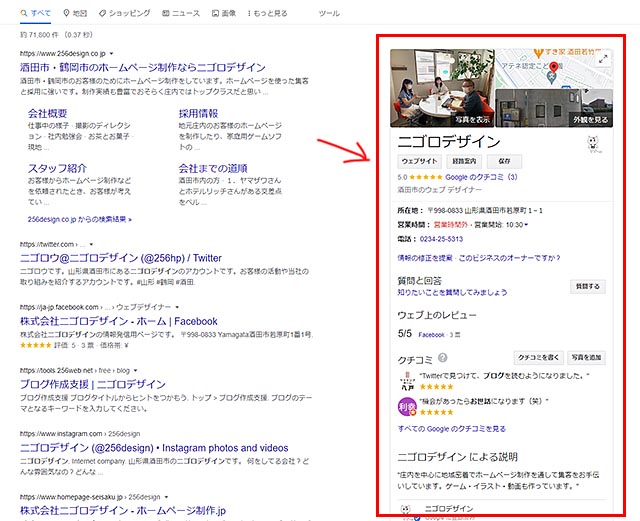Click the 営業時間外 status text
This screenshot has width=640, height=521.
[451, 225]
